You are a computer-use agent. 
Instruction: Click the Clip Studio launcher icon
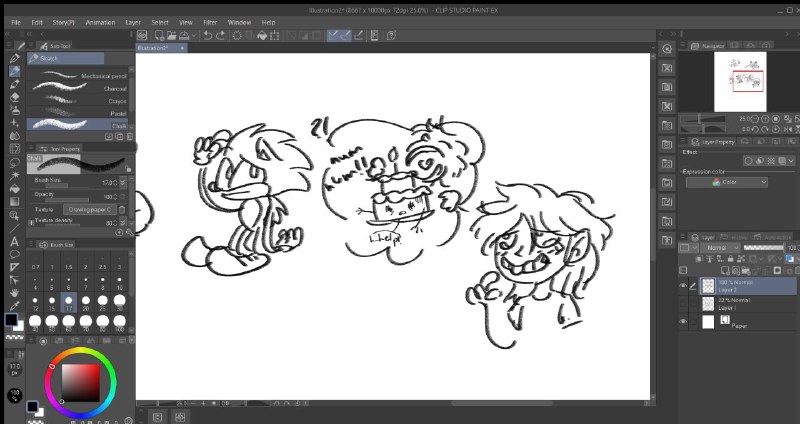pyautogui.click(x=142, y=35)
